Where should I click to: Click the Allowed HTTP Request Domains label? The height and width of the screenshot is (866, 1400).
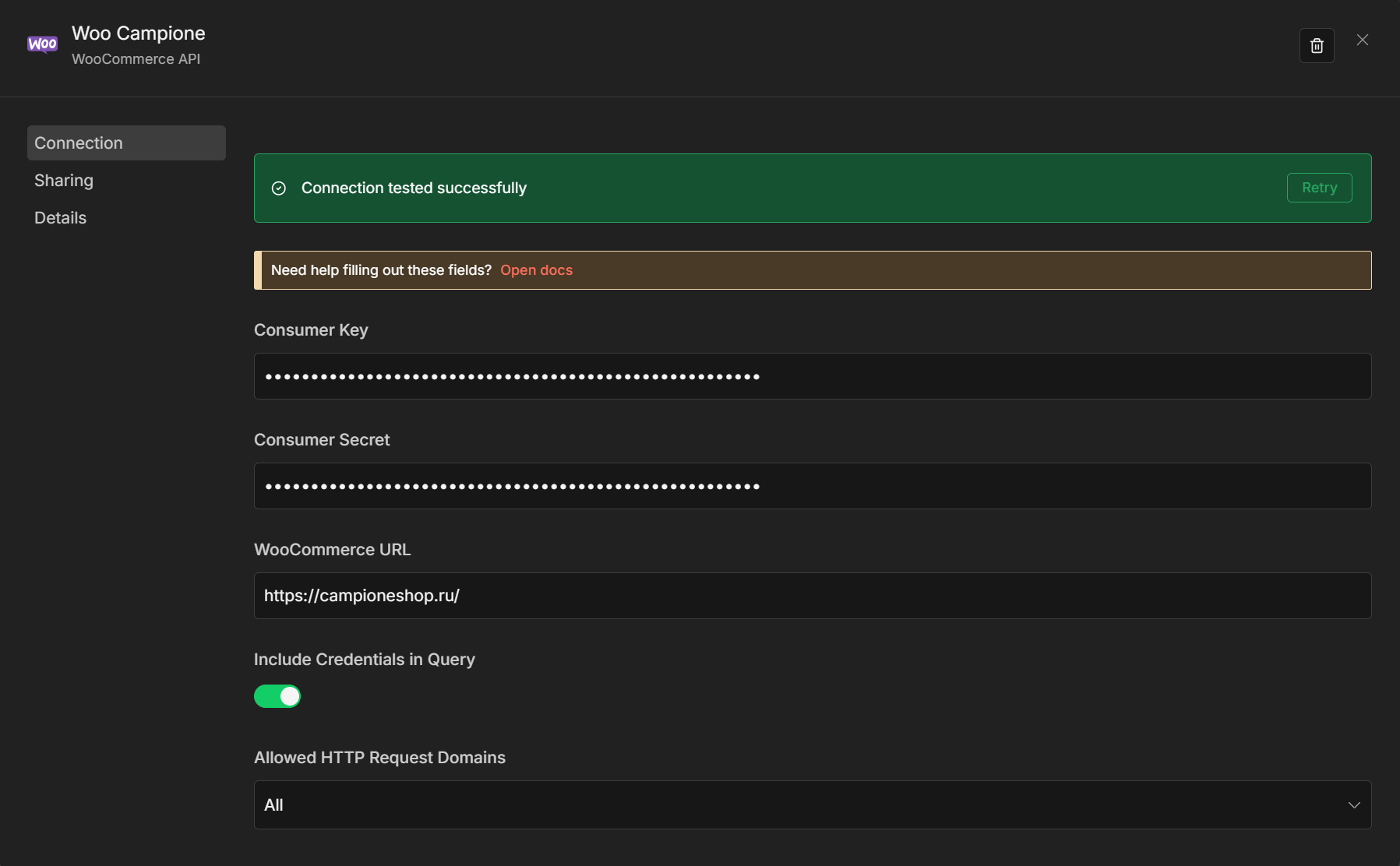[x=379, y=758]
